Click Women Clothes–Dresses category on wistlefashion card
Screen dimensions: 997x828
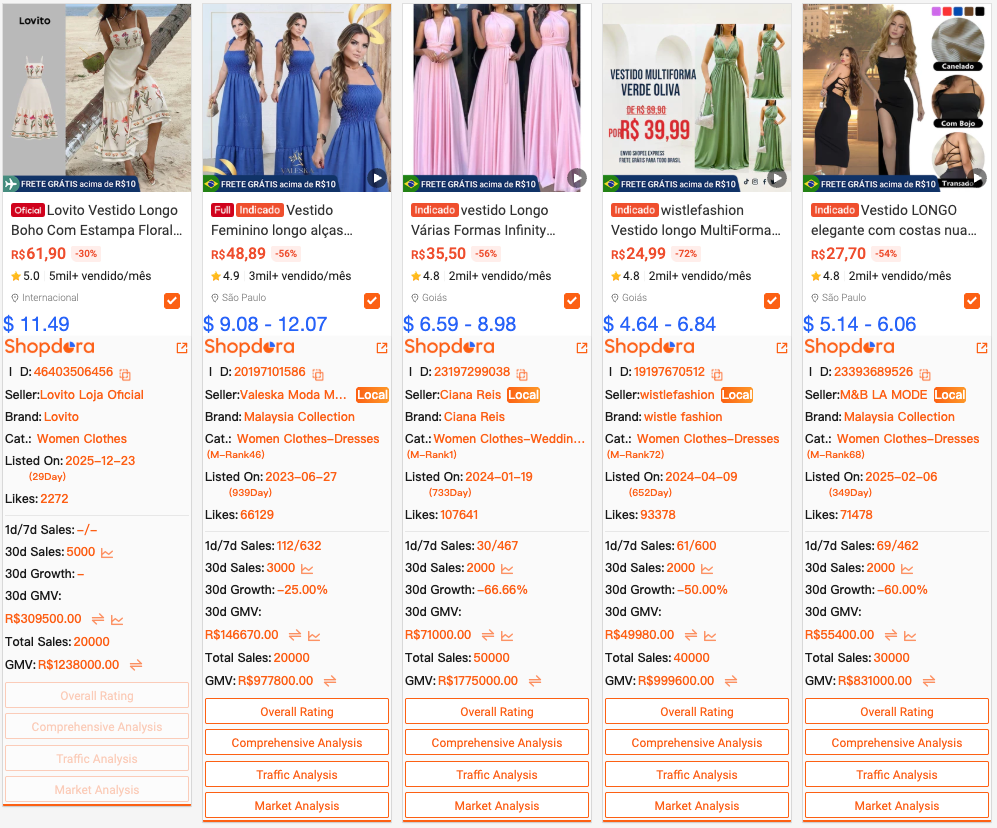pyautogui.click(x=708, y=439)
